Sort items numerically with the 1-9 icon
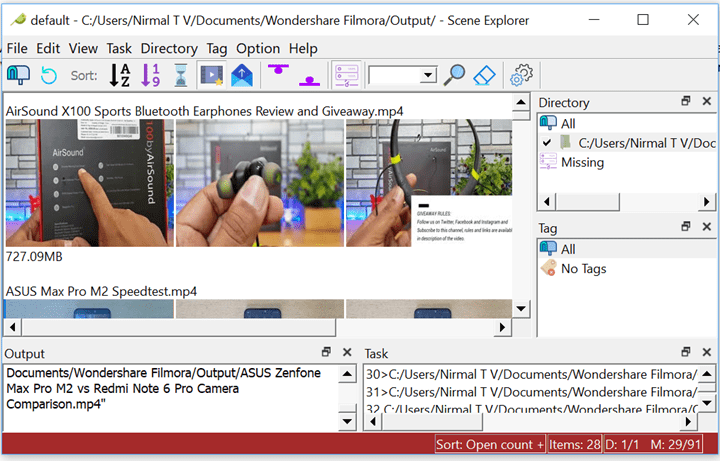Image resolution: width=720 pixels, height=461 pixels. pos(150,75)
